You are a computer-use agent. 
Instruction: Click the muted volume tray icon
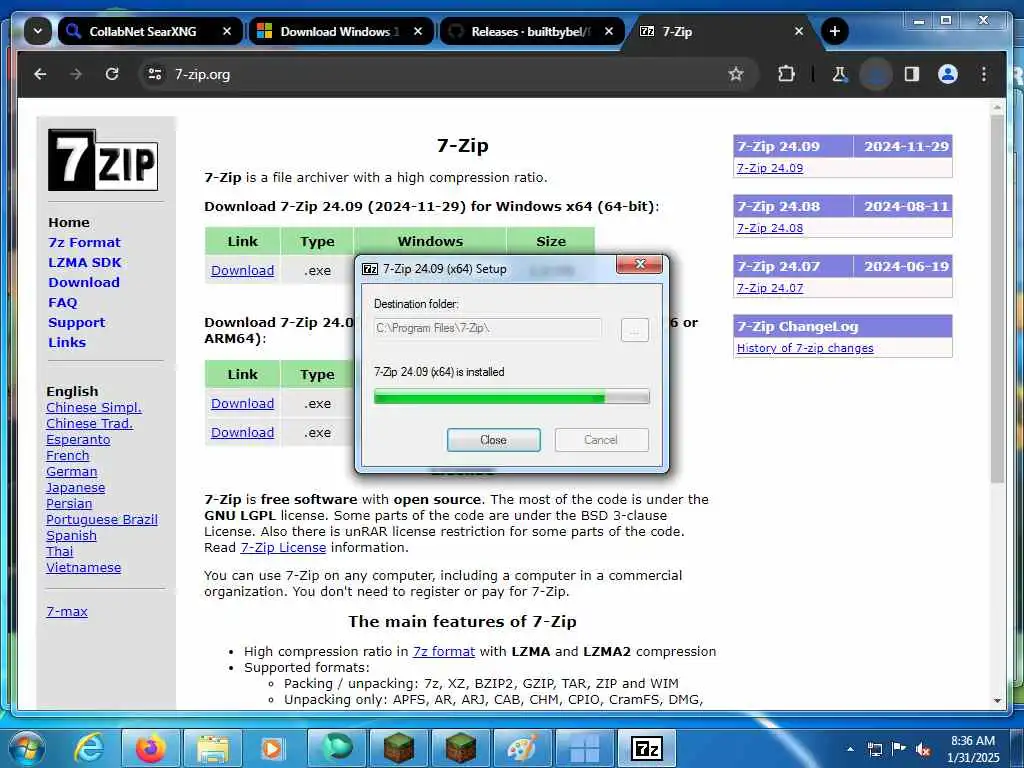click(x=923, y=750)
